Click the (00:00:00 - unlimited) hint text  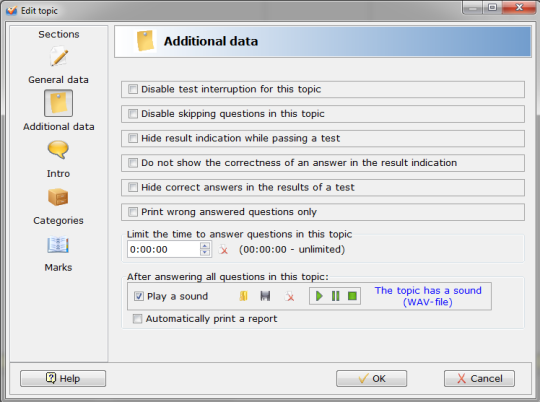tap(292, 249)
